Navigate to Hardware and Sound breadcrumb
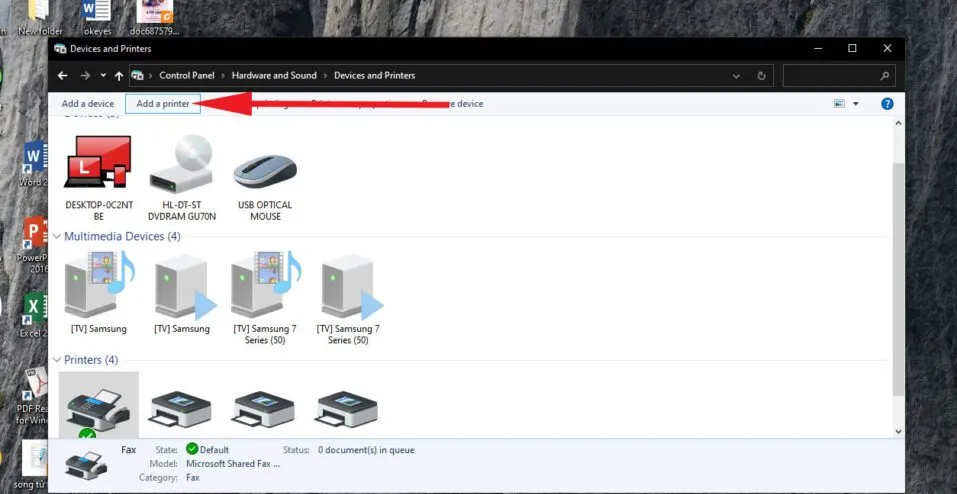Screen dimensions: 957x494 (x=274, y=76)
